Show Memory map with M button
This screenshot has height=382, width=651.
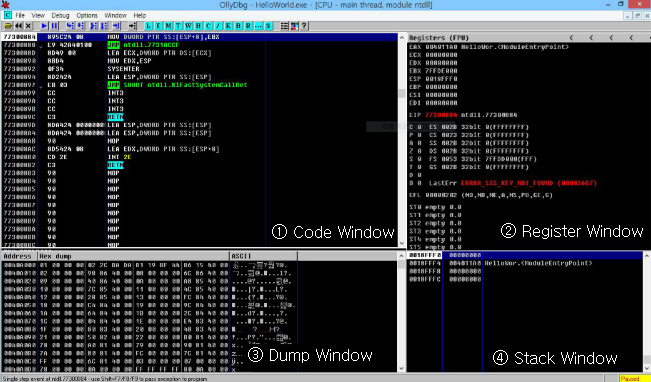(169, 26)
